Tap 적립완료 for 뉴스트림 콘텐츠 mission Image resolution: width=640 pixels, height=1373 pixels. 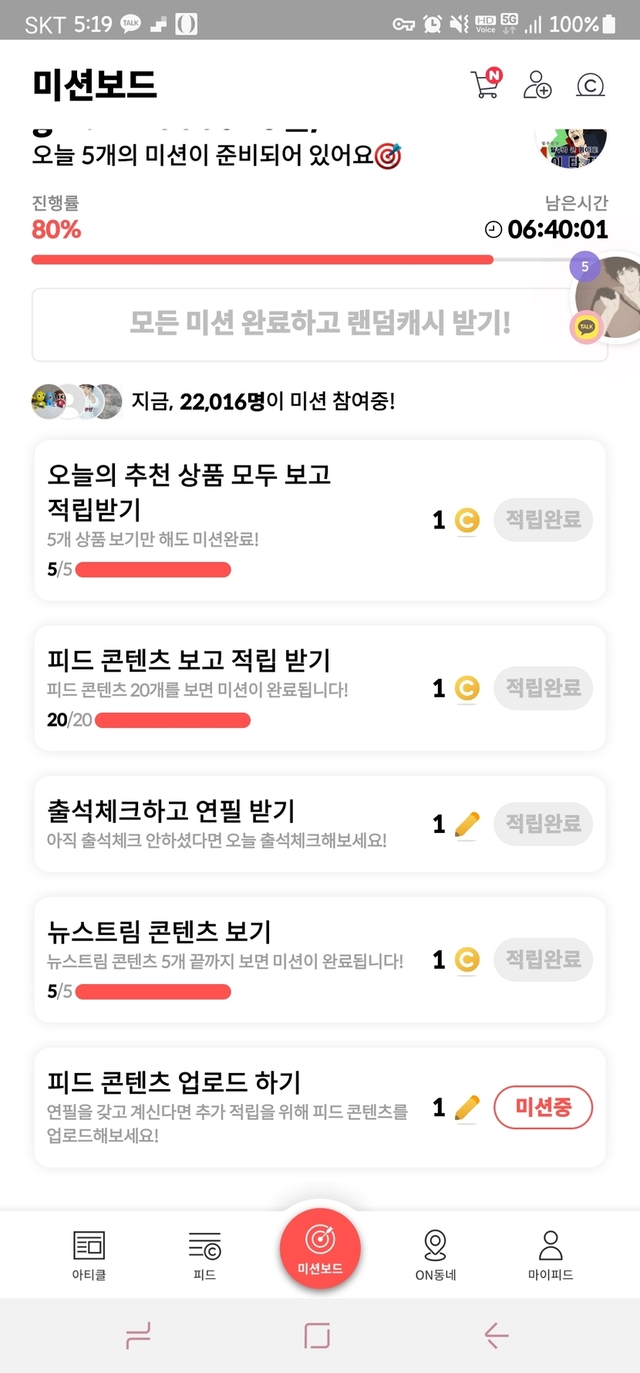543,960
